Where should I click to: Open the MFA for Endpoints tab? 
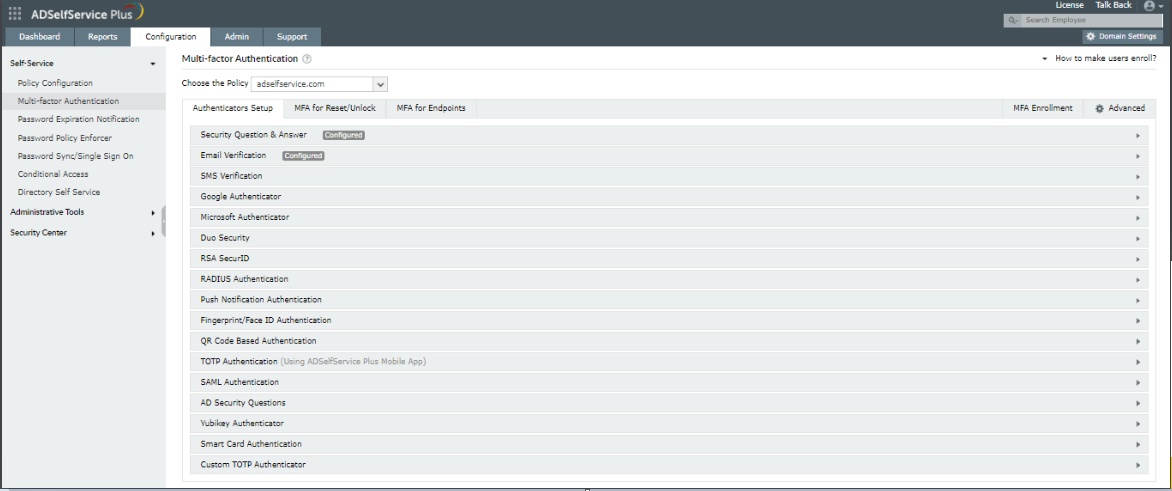(x=431, y=108)
